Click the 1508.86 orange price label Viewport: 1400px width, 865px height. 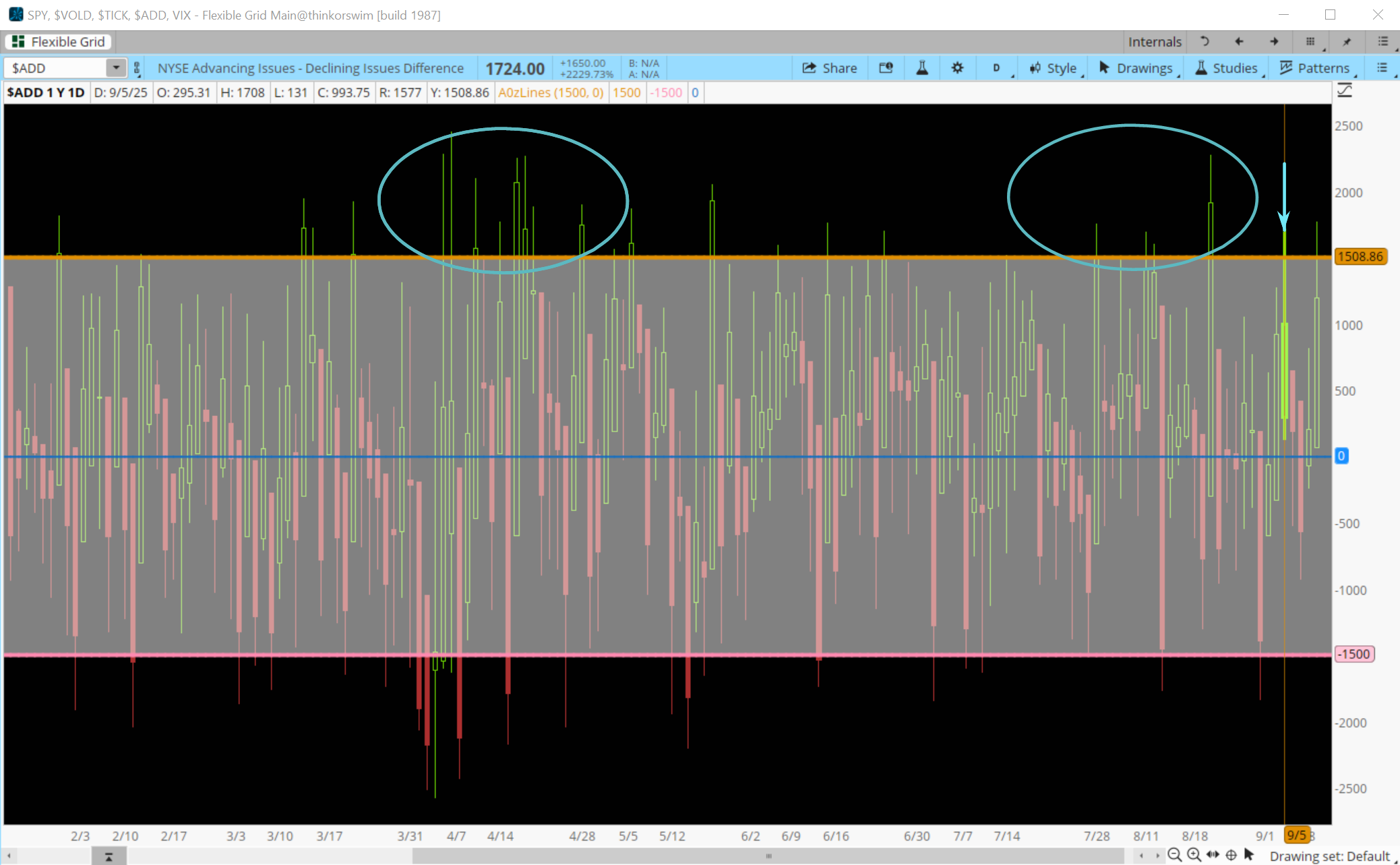[x=1360, y=257]
